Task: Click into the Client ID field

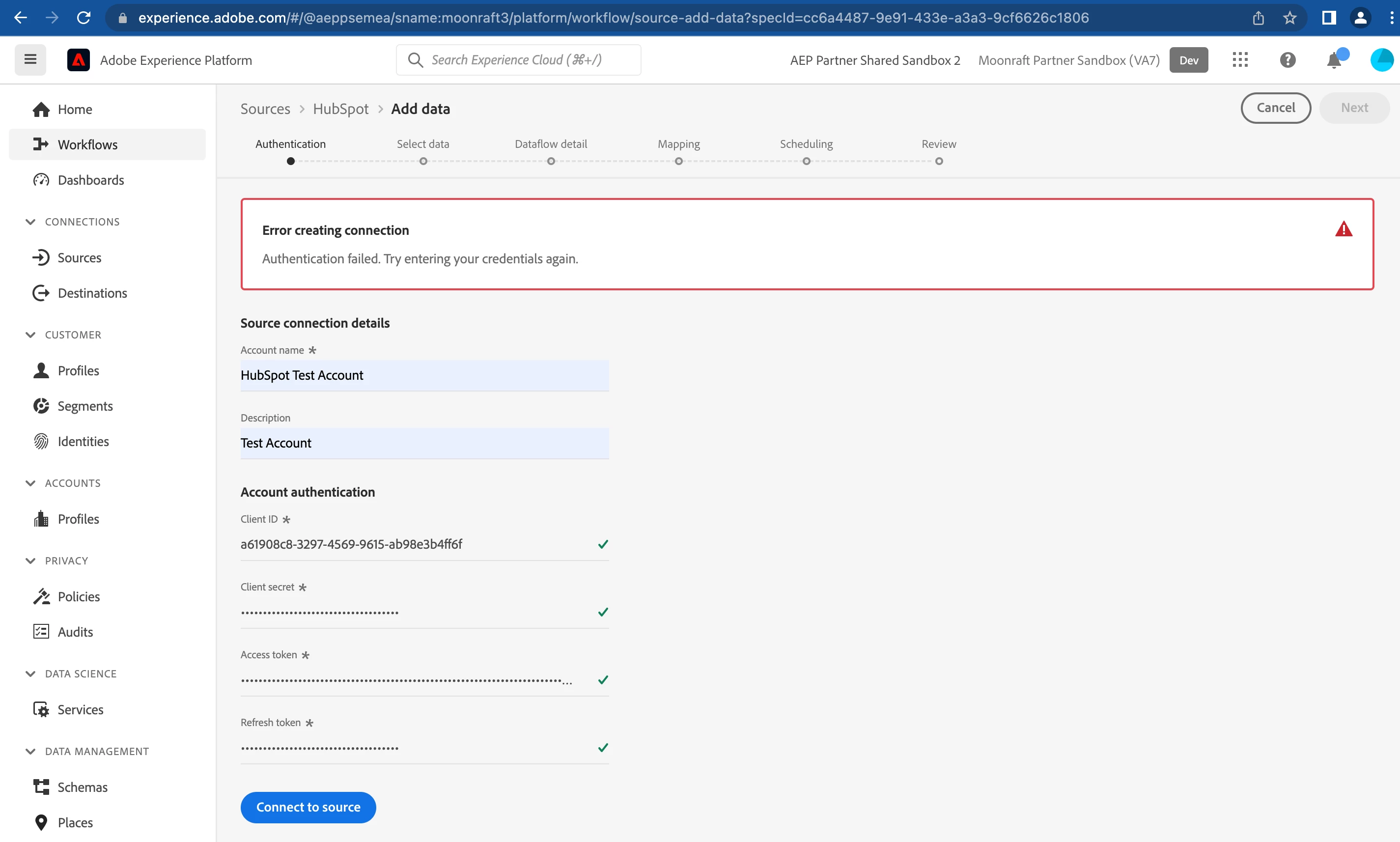Action: pos(414,544)
